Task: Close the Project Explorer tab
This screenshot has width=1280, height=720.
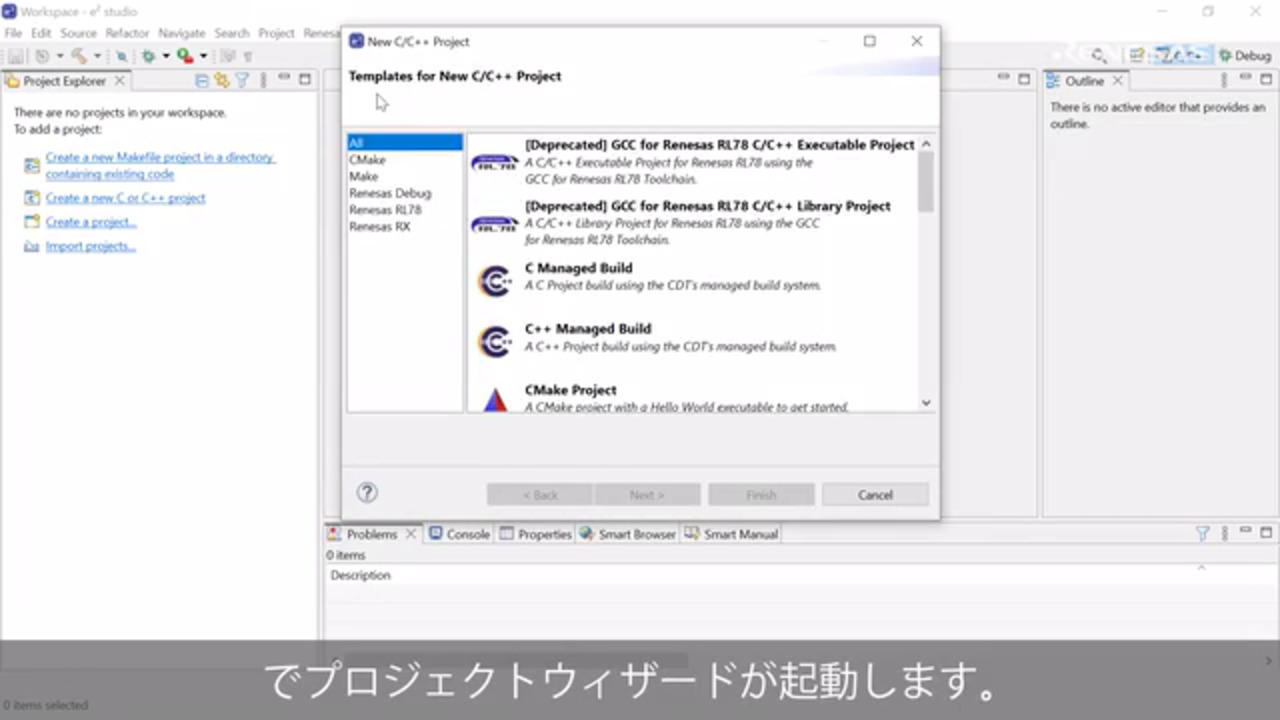Action: [x=119, y=81]
